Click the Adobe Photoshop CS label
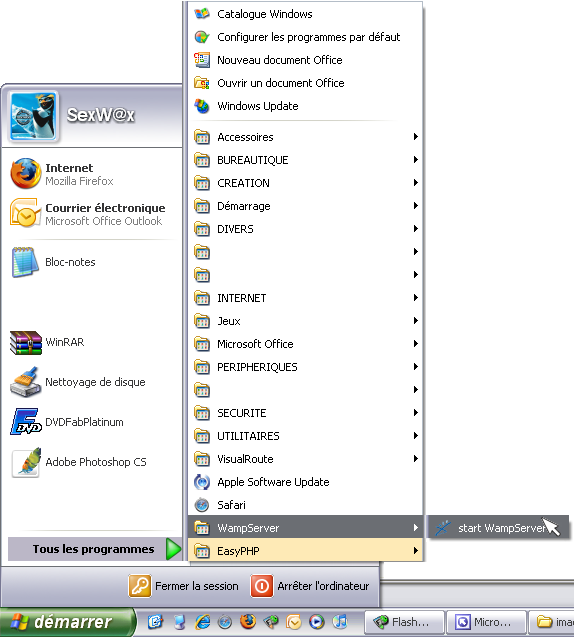574x637 pixels. click(96, 462)
